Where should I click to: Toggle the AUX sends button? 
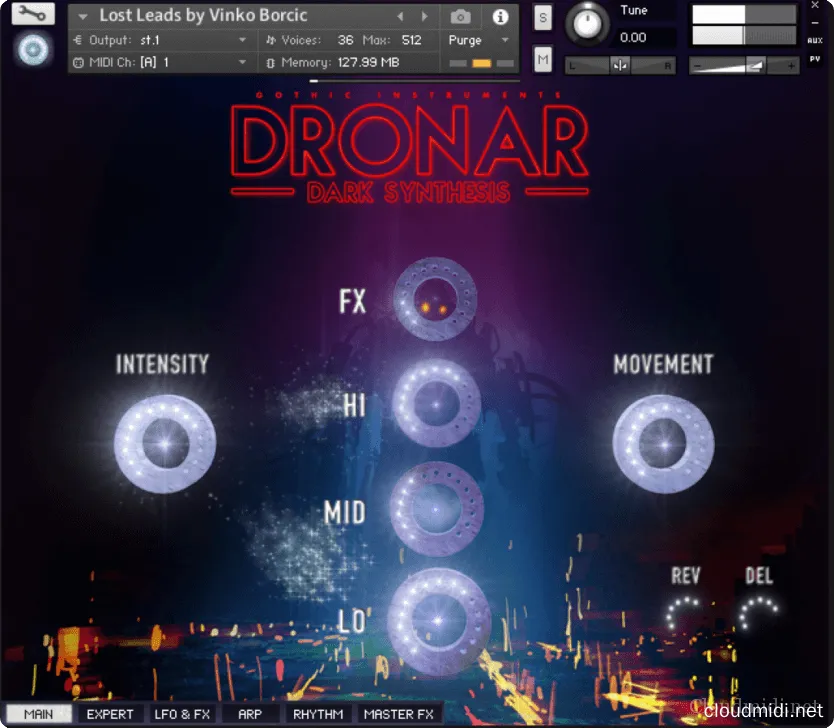815,40
